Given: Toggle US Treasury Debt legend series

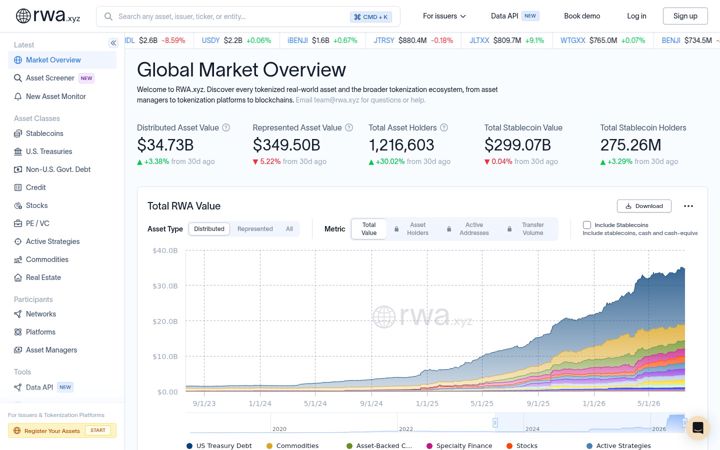Looking at the screenshot, I should tap(219, 445).
